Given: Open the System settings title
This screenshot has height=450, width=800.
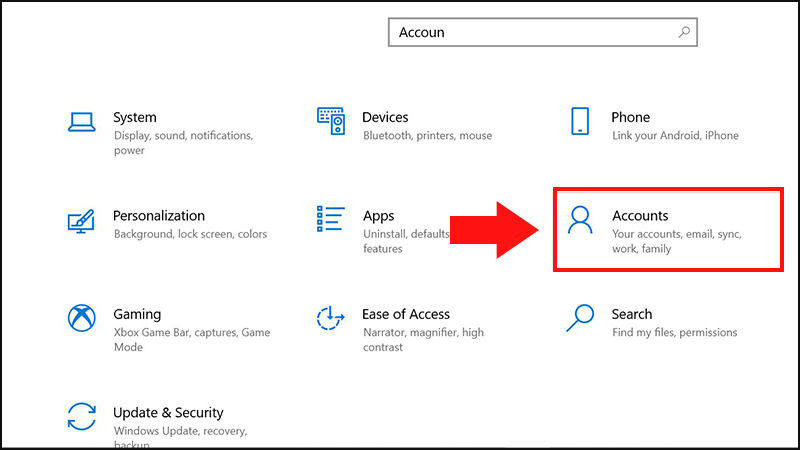Looking at the screenshot, I should (135, 117).
